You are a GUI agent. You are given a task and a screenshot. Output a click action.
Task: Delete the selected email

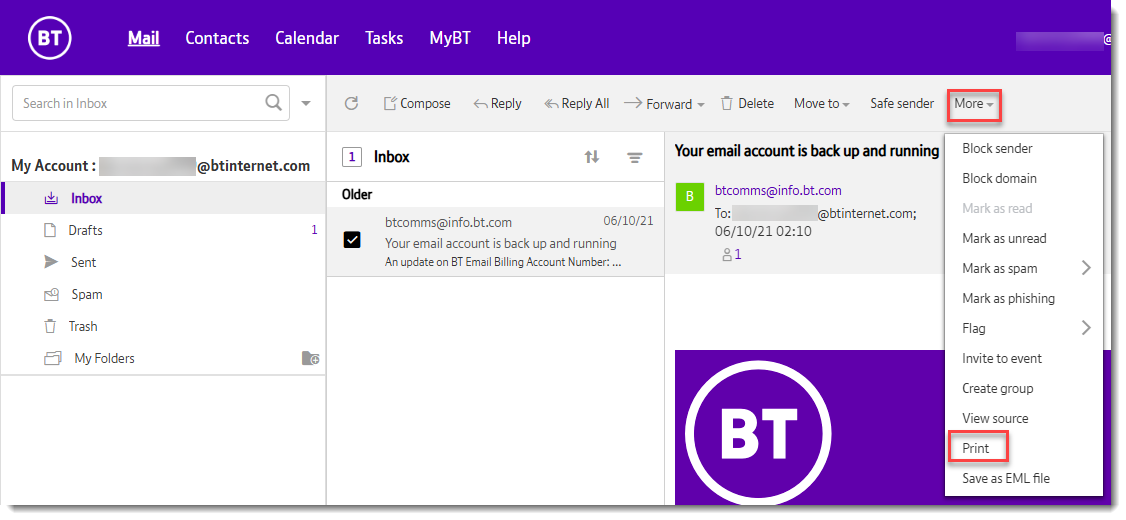tap(747, 103)
